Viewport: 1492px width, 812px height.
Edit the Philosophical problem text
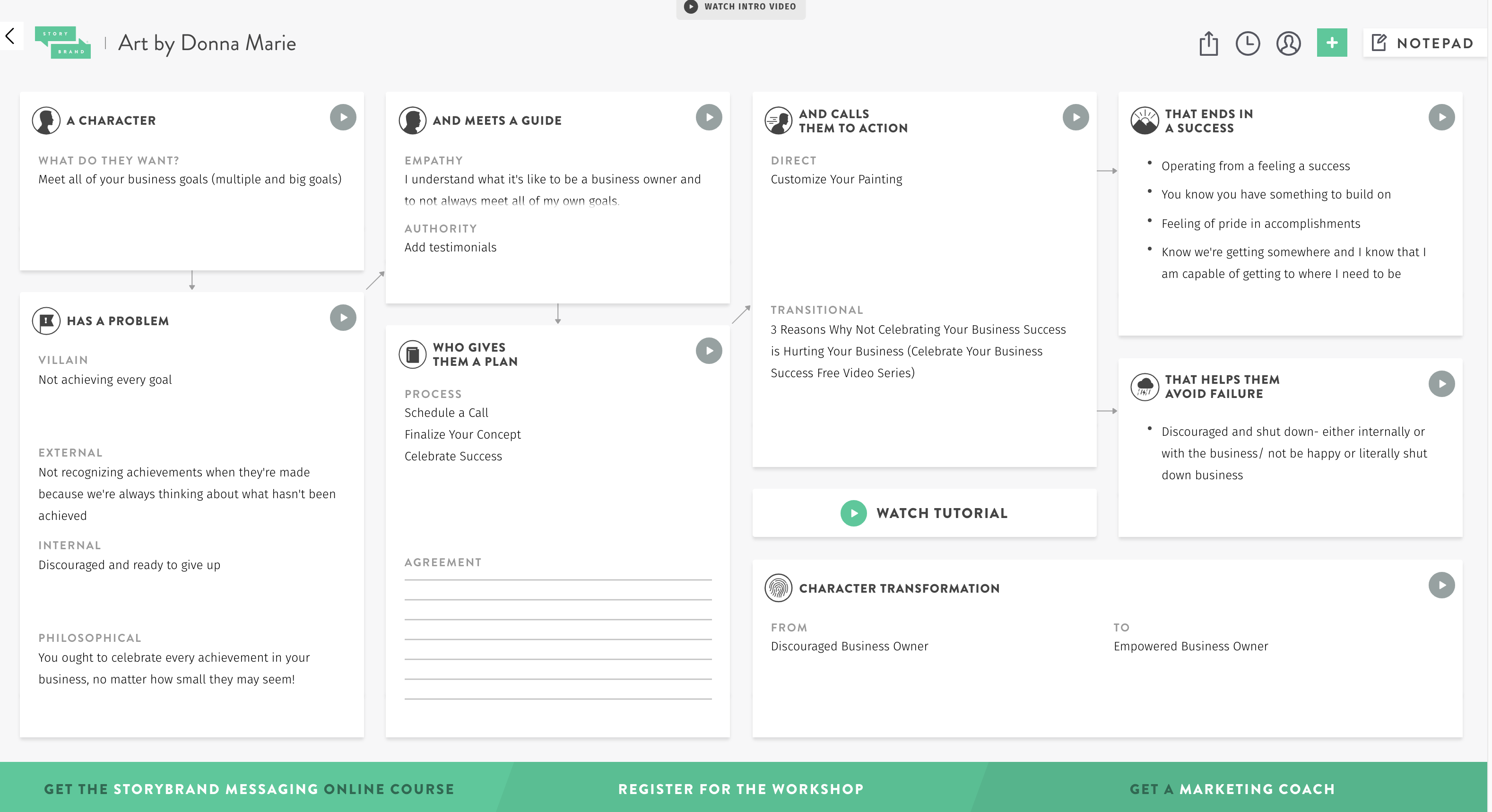pyautogui.click(x=174, y=668)
